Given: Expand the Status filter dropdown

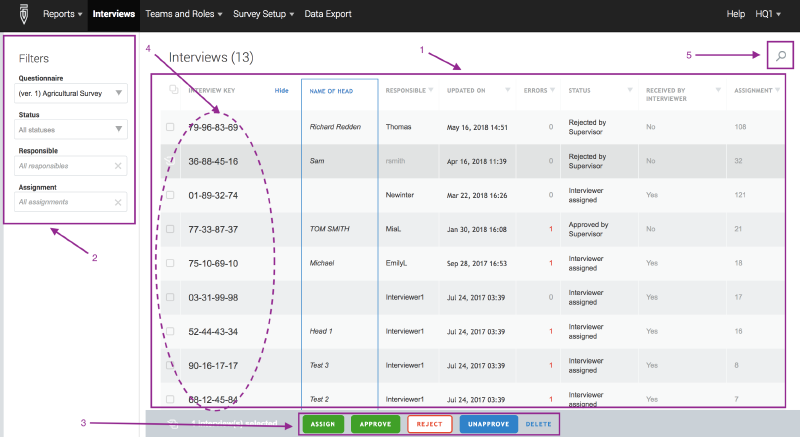Looking at the screenshot, I should (72, 129).
